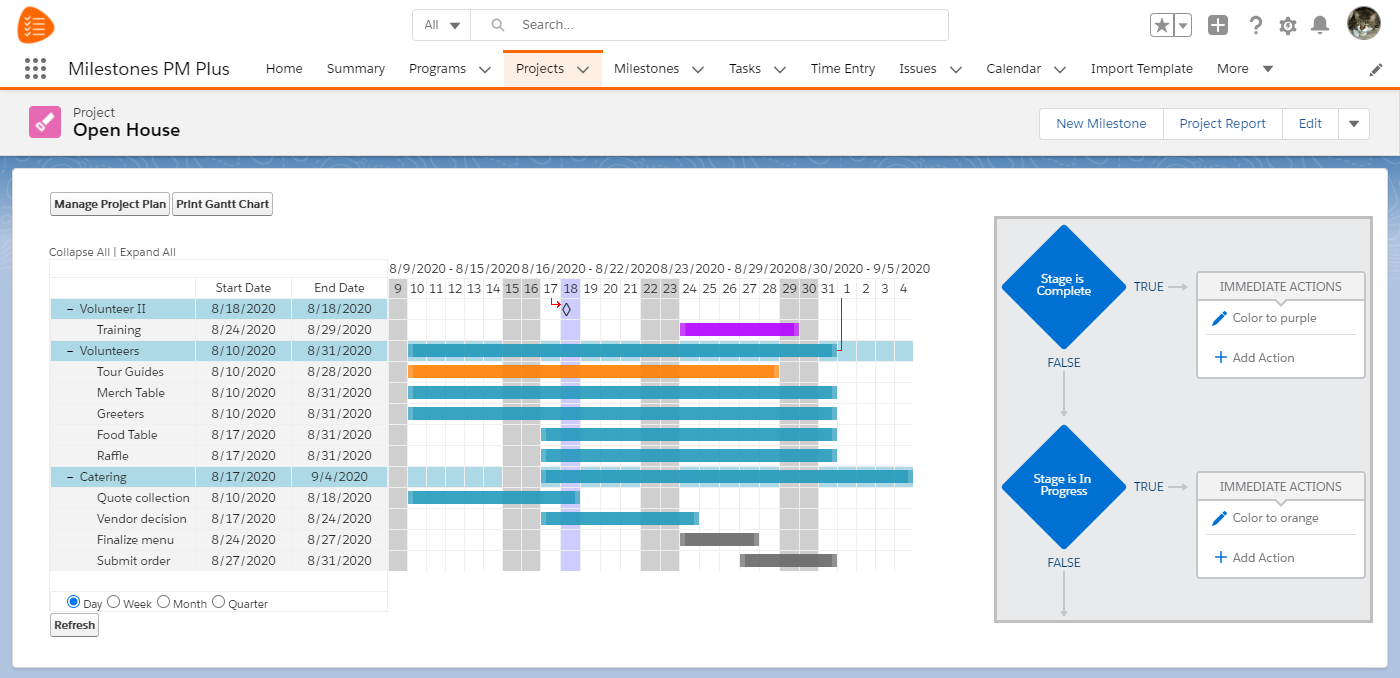Click the Manage Project Plan button
1400x678 pixels.
click(109, 203)
